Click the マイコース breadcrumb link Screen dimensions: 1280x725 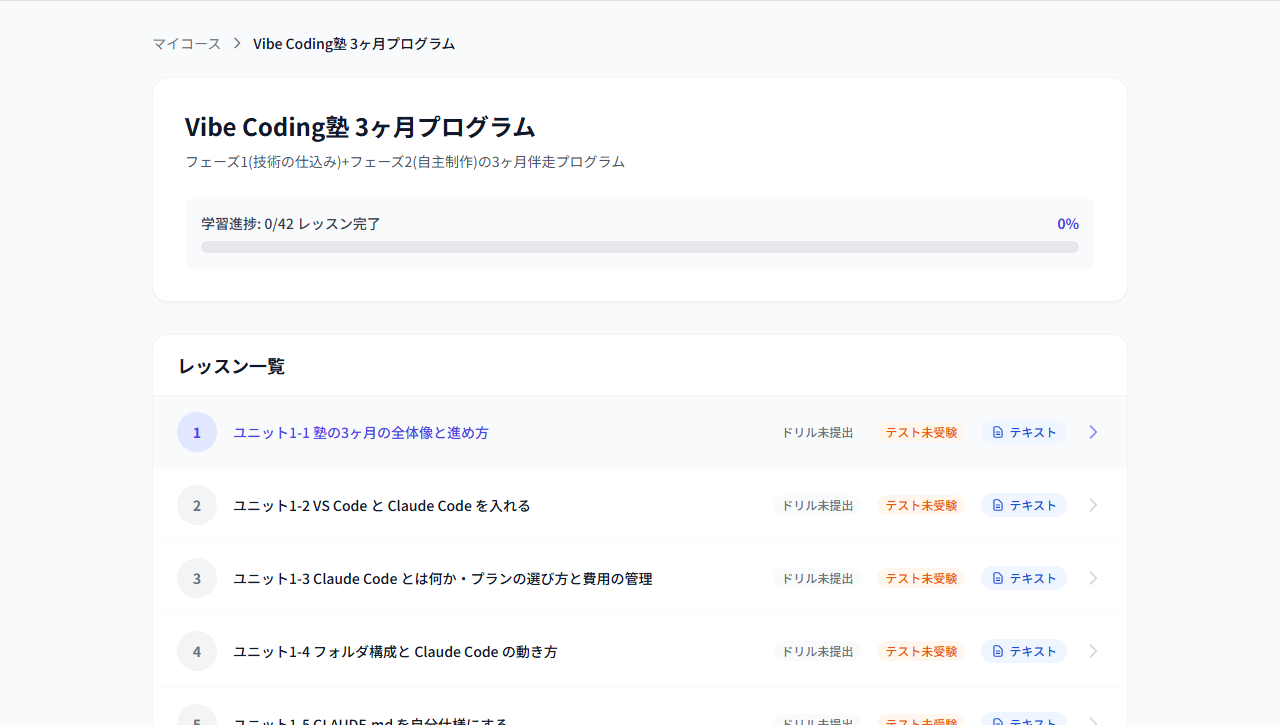187,44
